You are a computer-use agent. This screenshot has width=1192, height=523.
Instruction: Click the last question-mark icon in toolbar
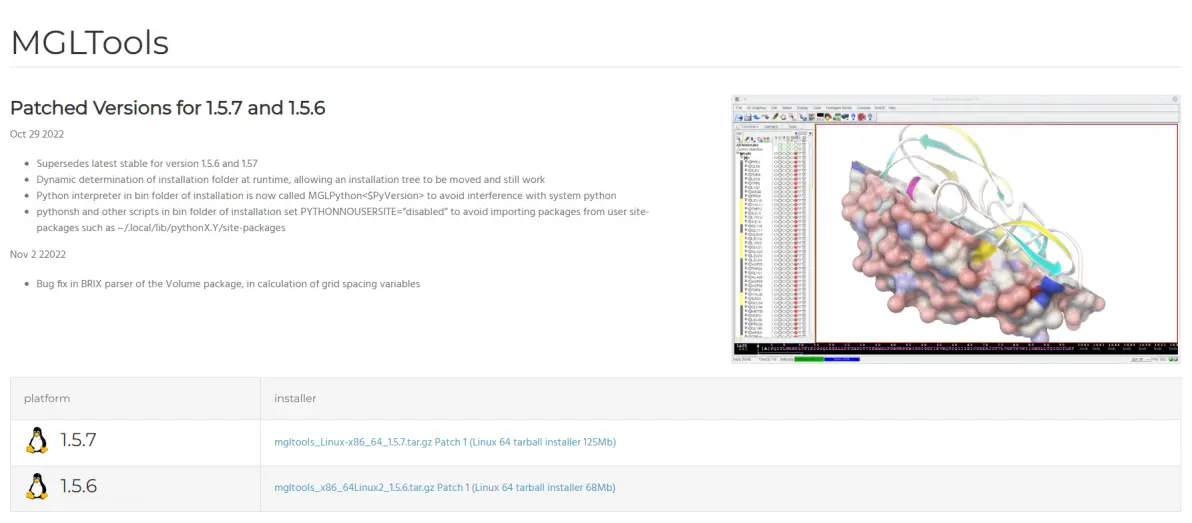tap(870, 117)
